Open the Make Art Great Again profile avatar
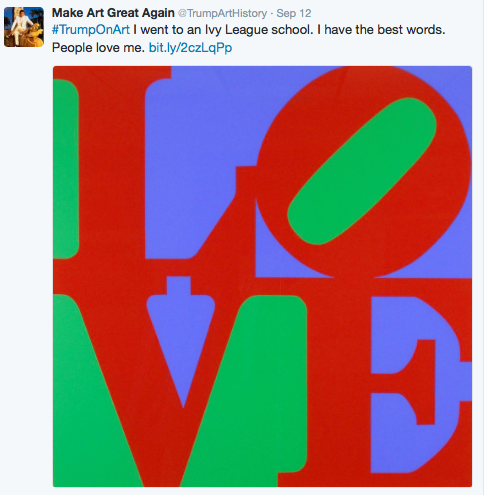 click(24, 27)
